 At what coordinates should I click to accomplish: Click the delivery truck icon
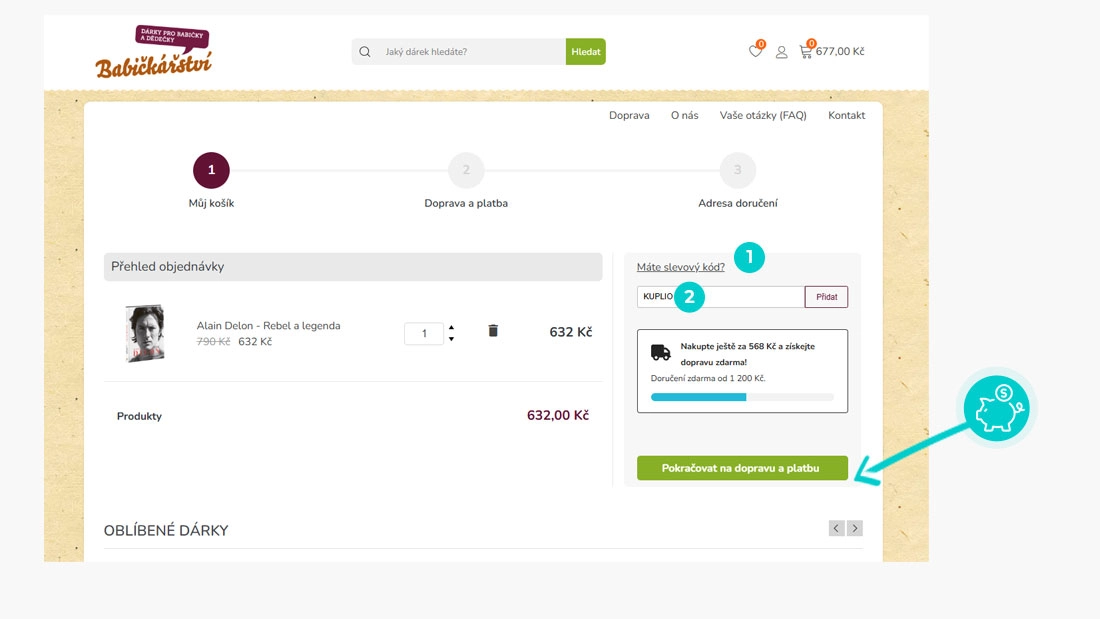pyautogui.click(x=661, y=352)
